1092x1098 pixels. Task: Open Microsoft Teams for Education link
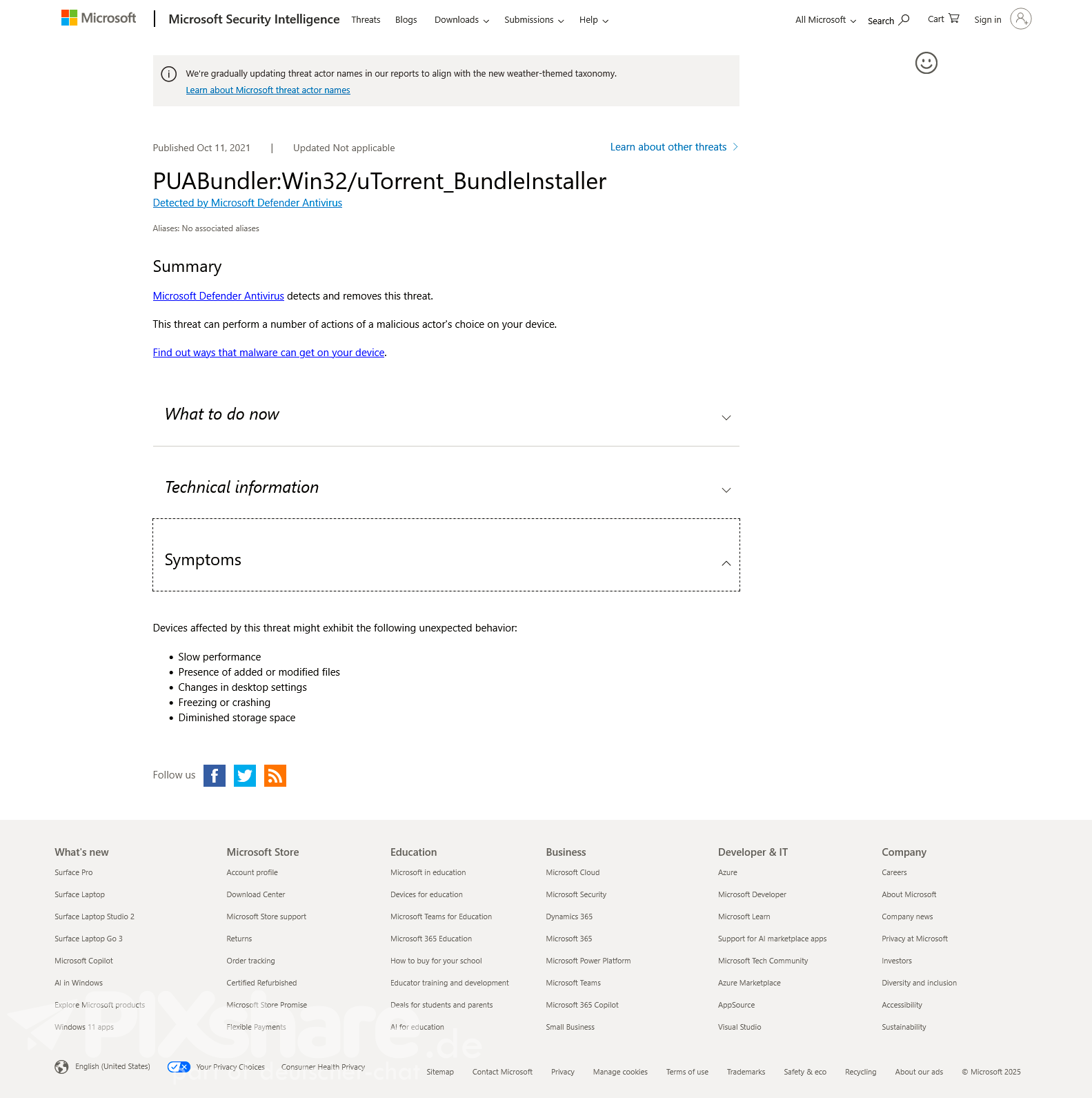(441, 916)
